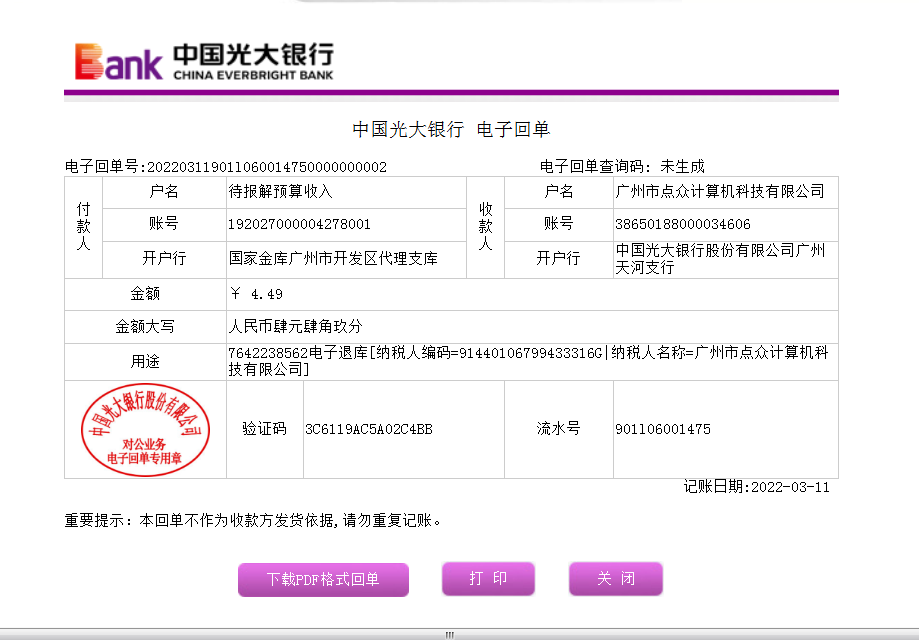Click the 关闭 button
The height and width of the screenshot is (640, 919).
pyautogui.click(x=615, y=578)
